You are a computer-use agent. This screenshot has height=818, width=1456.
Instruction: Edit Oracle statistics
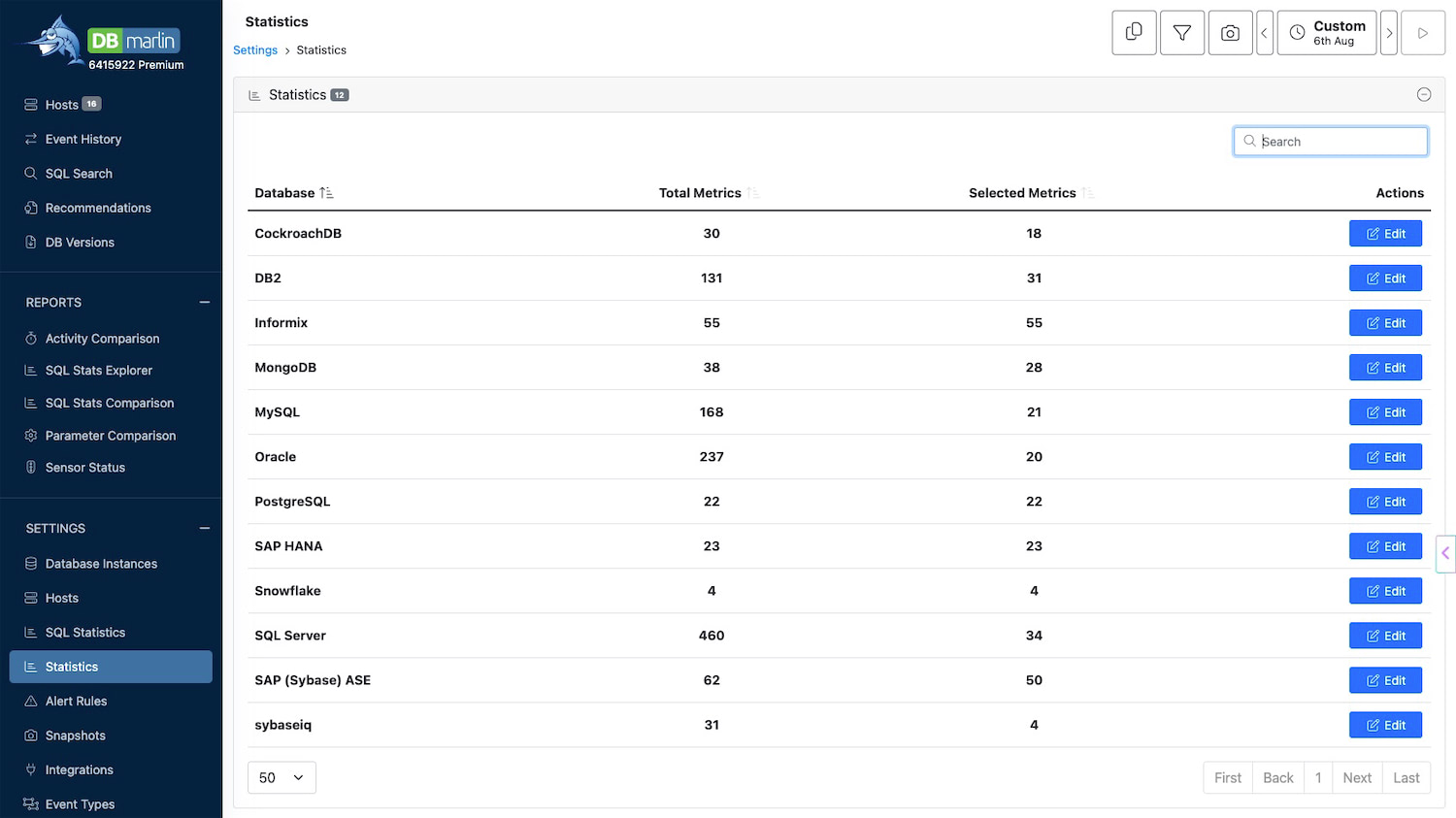coord(1385,457)
